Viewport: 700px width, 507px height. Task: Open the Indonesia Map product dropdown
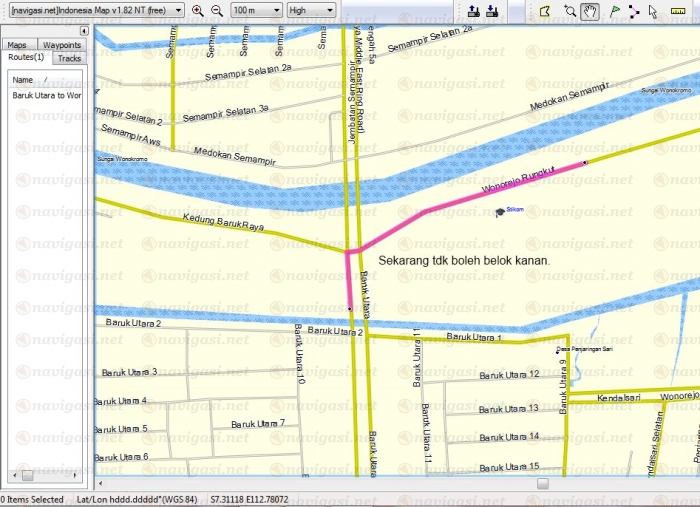click(x=96, y=10)
